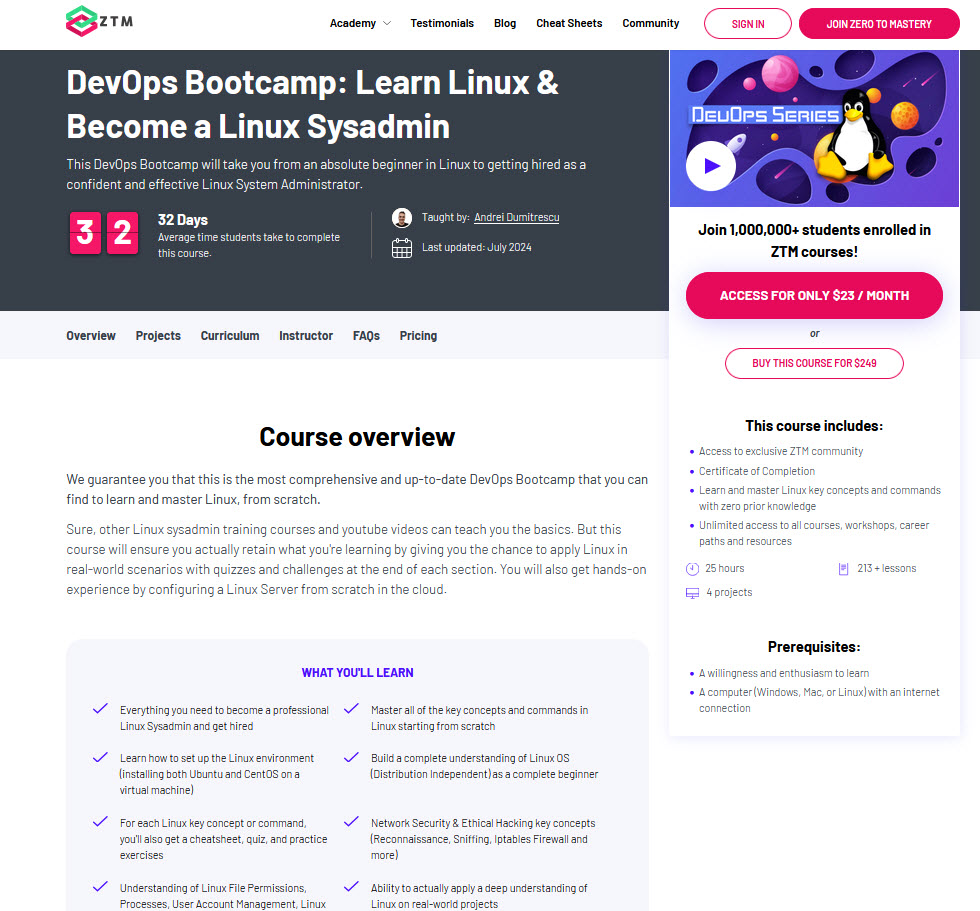Click the What You'll Learn heading
Screen dimensions: 980x911
click(x=358, y=673)
